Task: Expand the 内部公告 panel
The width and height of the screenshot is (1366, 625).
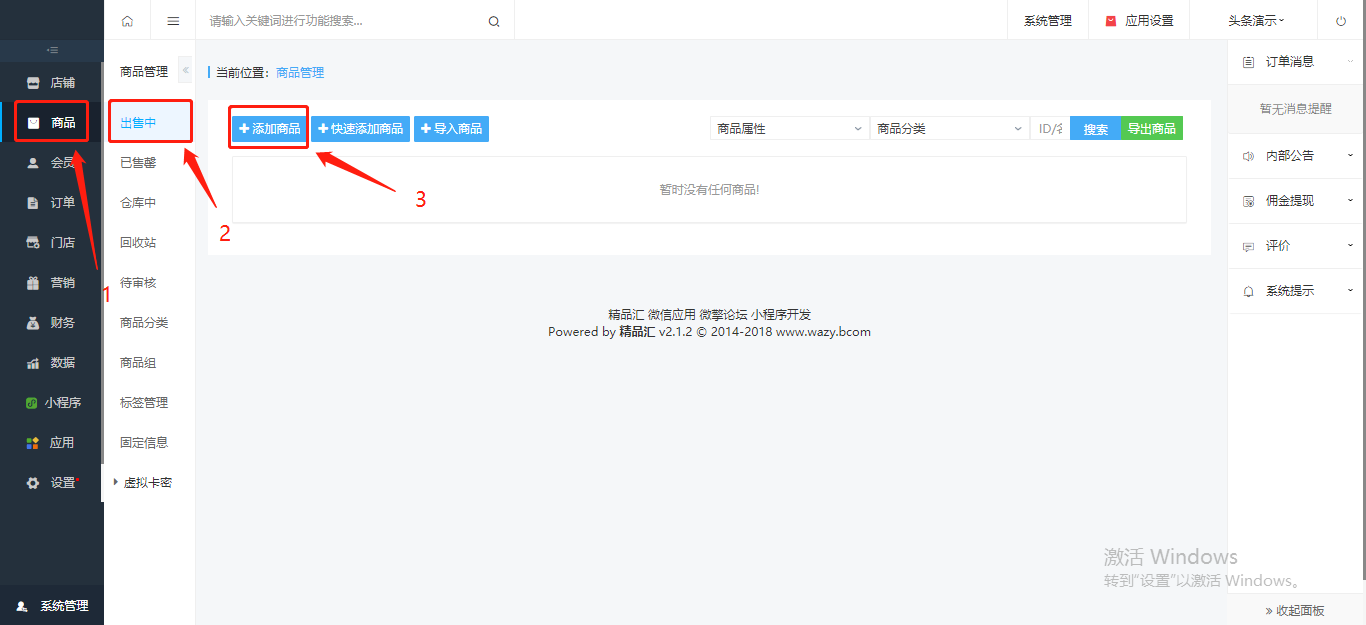Action: click(x=1296, y=156)
